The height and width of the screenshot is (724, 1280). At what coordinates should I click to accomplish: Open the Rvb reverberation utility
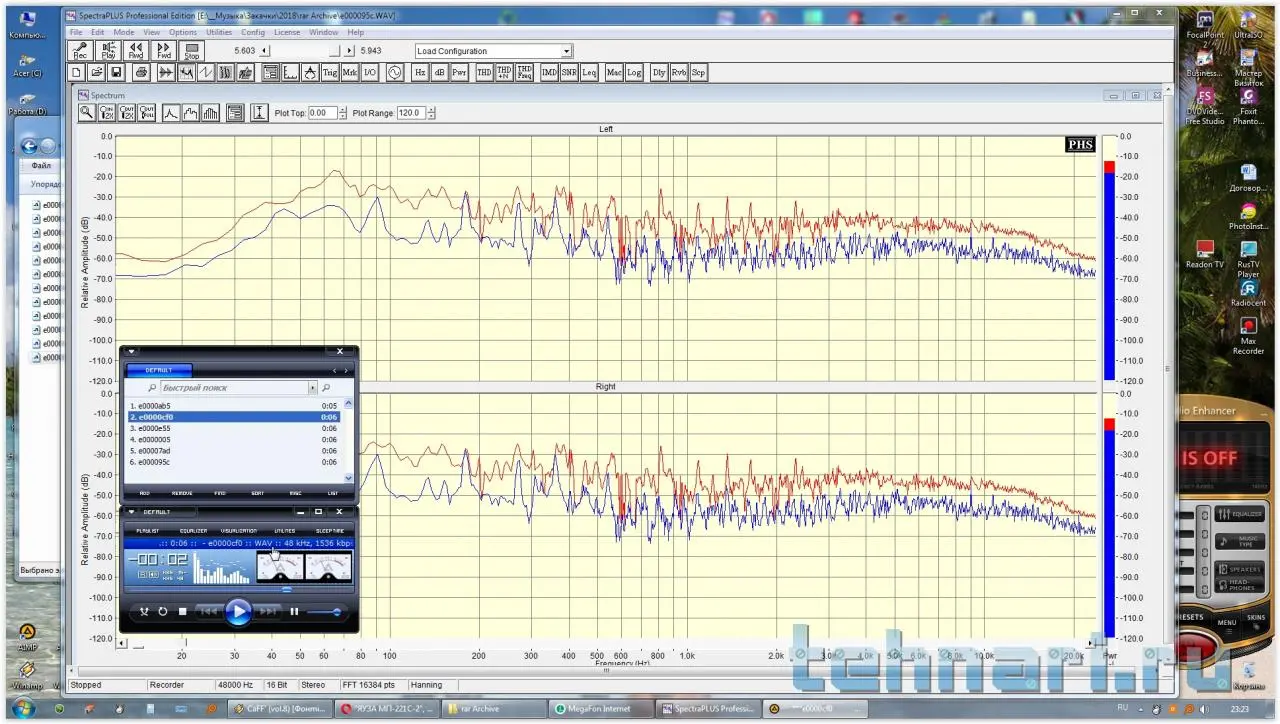tap(679, 73)
